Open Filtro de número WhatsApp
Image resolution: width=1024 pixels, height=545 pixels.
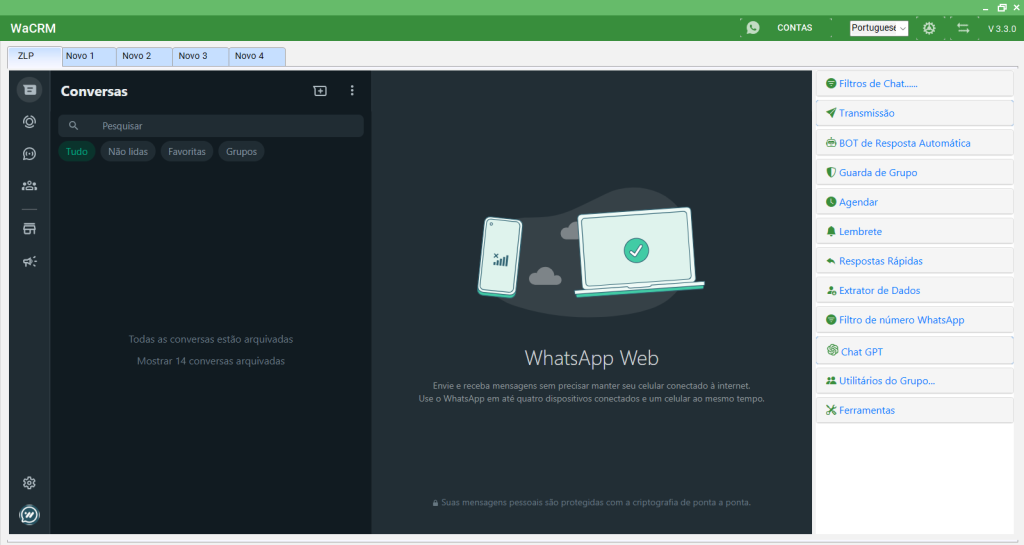pyautogui.click(x=914, y=320)
